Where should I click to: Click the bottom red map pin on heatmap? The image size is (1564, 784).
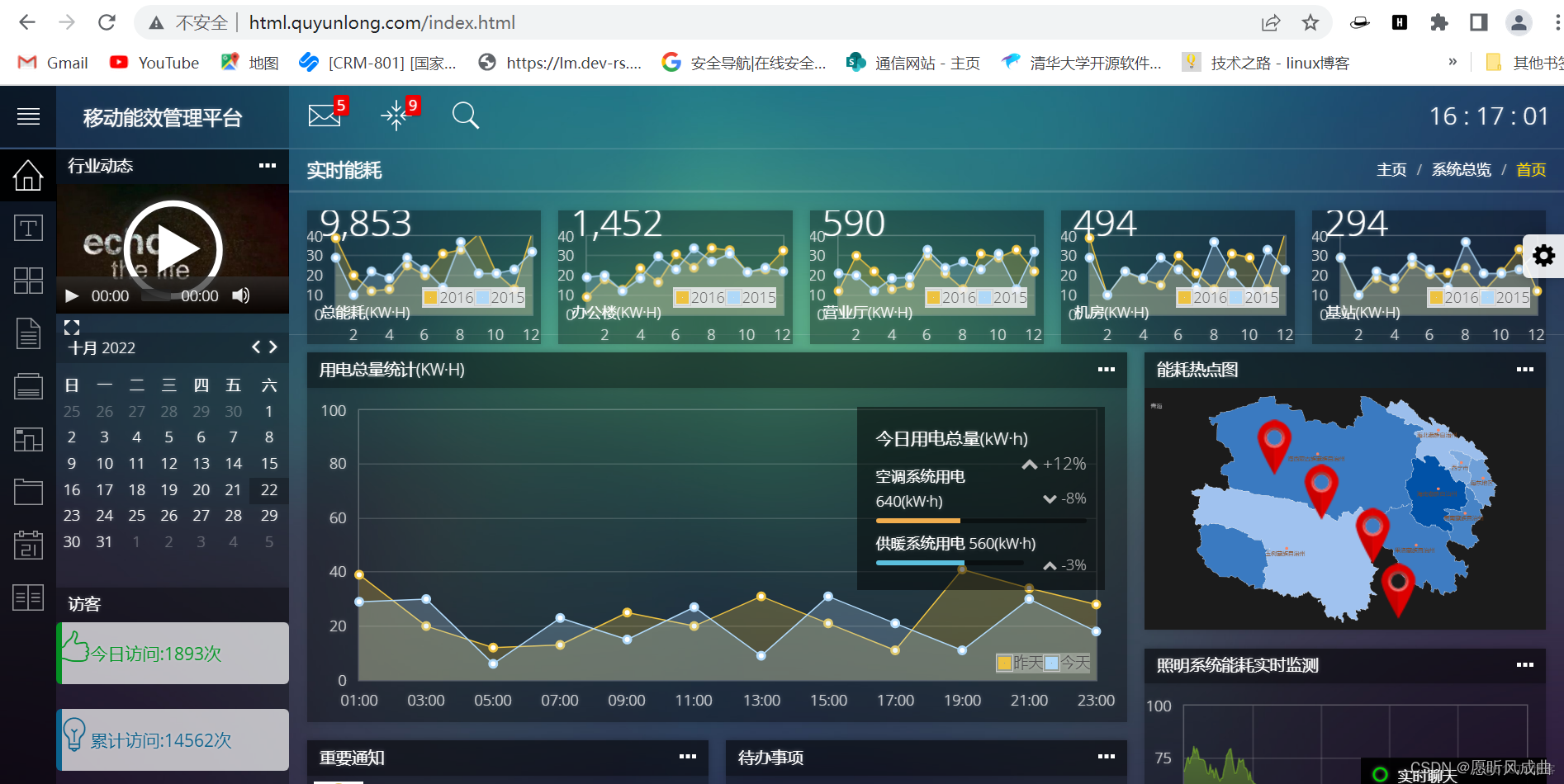pos(1398,589)
